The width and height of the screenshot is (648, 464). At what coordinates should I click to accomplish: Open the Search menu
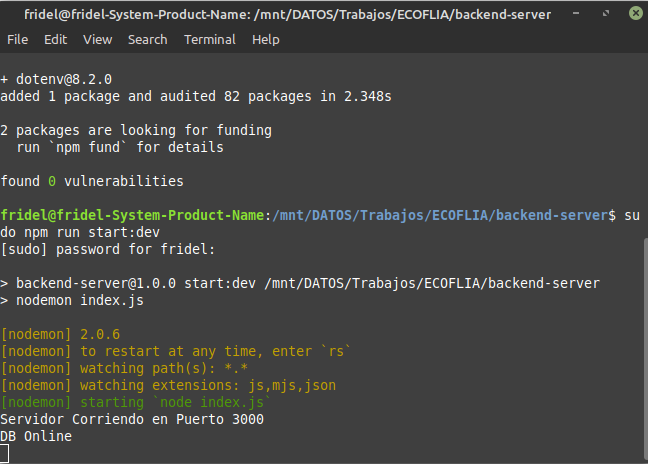coord(148,40)
